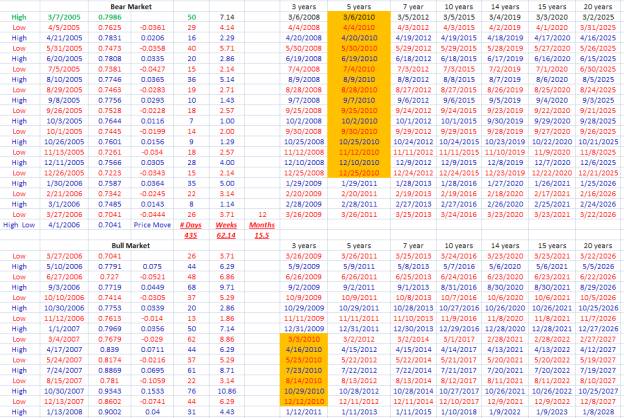The image size is (624, 418).
Task: Select the price cell 0.7969
Action: click(110, 328)
